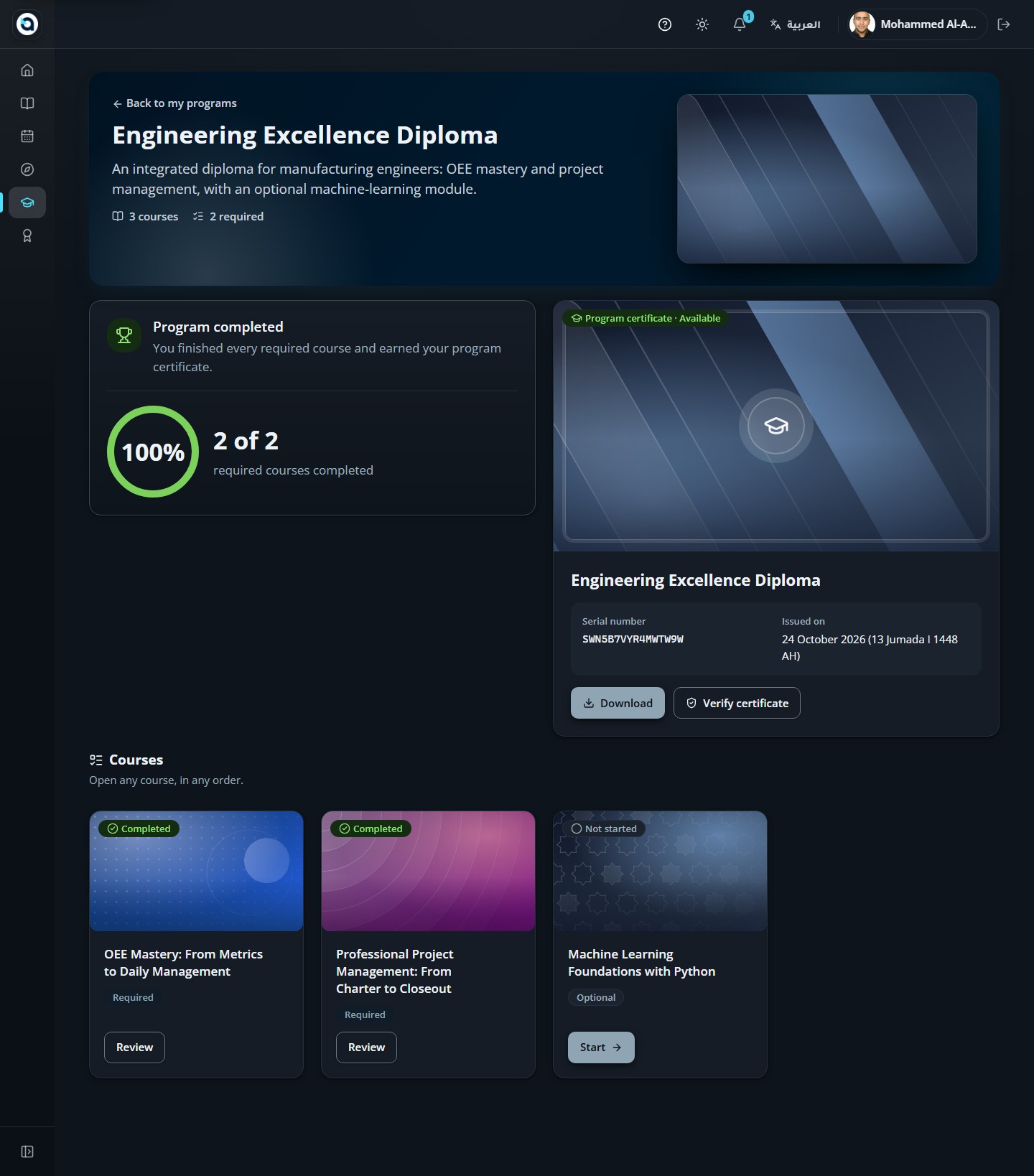The width and height of the screenshot is (1034, 1176).
Task: Click the "Engineering Excellence Diploma" page heading
Action: pos(305,135)
